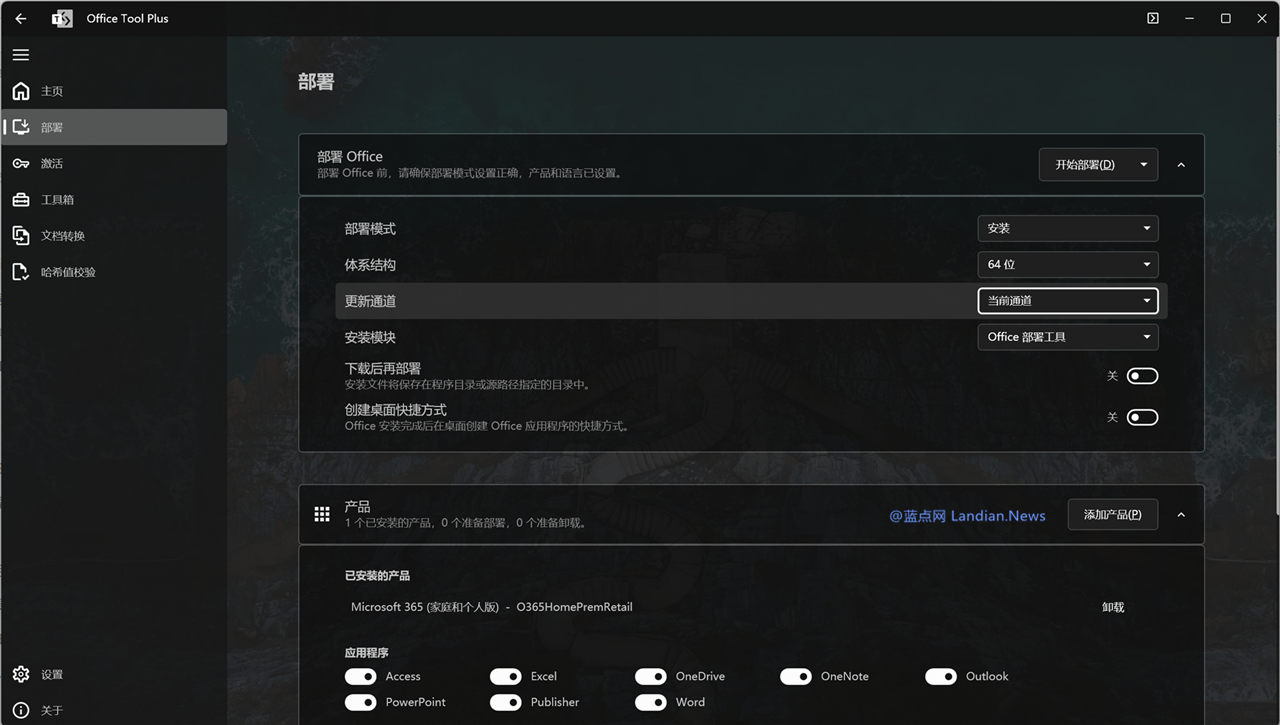This screenshot has width=1280, height=725.
Task: Open command window icon in title bar
Action: [x=1153, y=18]
